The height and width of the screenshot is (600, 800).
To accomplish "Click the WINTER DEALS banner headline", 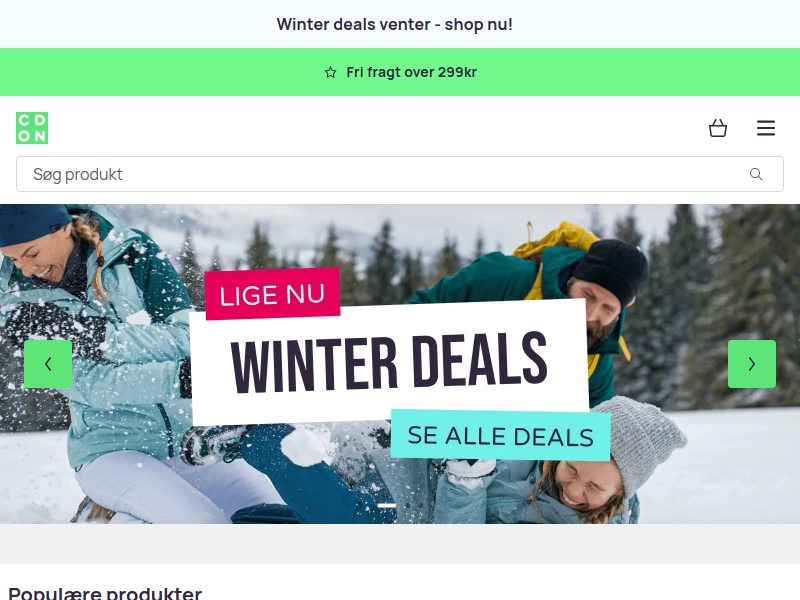I will (x=389, y=361).
